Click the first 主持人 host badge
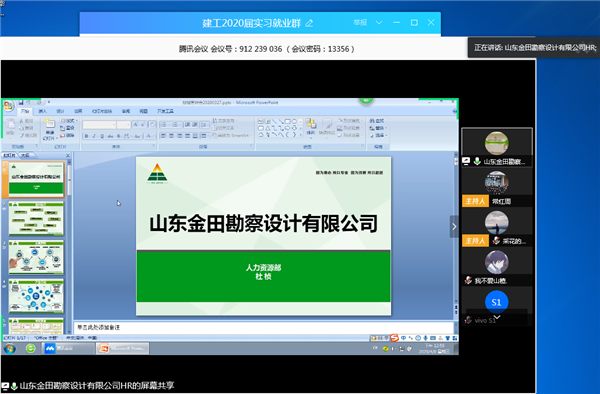This screenshot has width=600, height=394. coord(475,201)
